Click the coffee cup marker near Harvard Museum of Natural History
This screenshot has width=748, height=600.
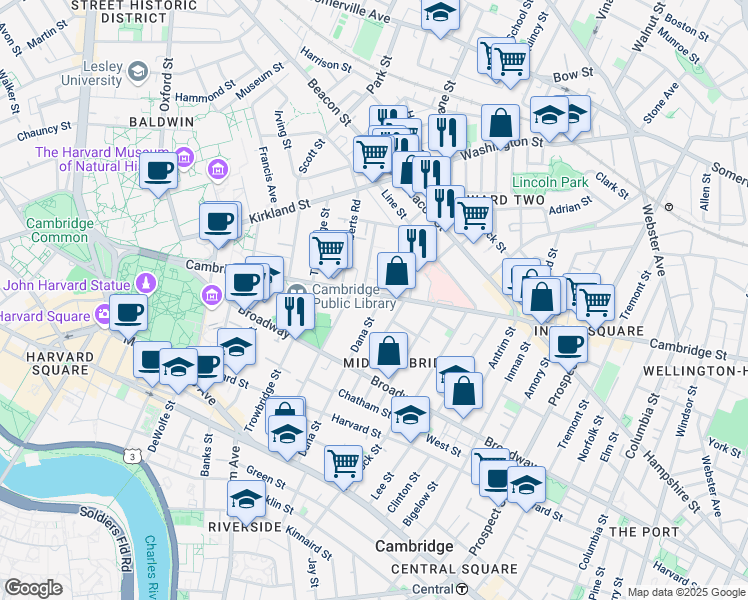tap(159, 175)
